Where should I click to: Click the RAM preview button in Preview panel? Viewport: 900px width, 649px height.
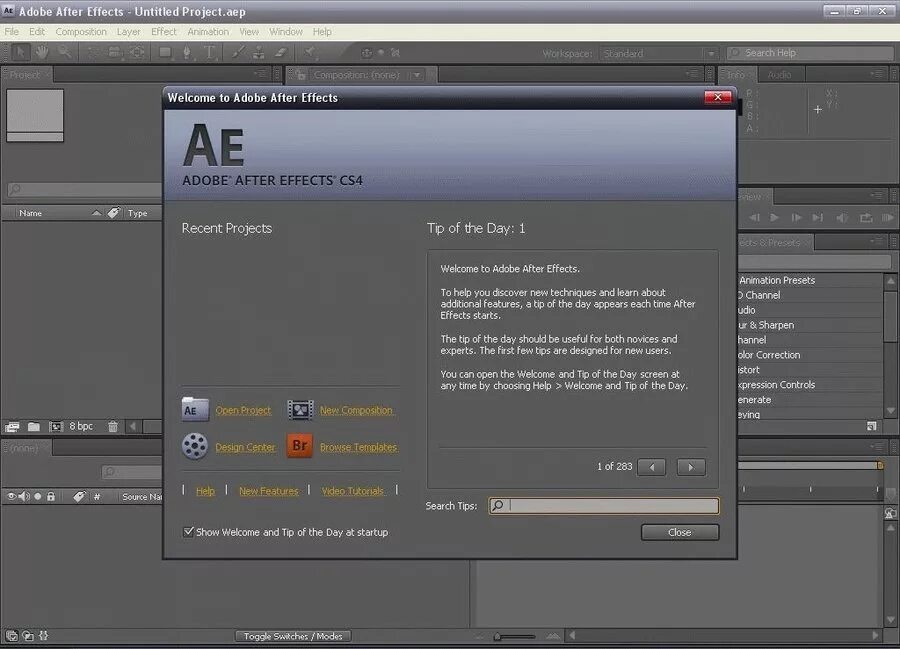[888, 218]
